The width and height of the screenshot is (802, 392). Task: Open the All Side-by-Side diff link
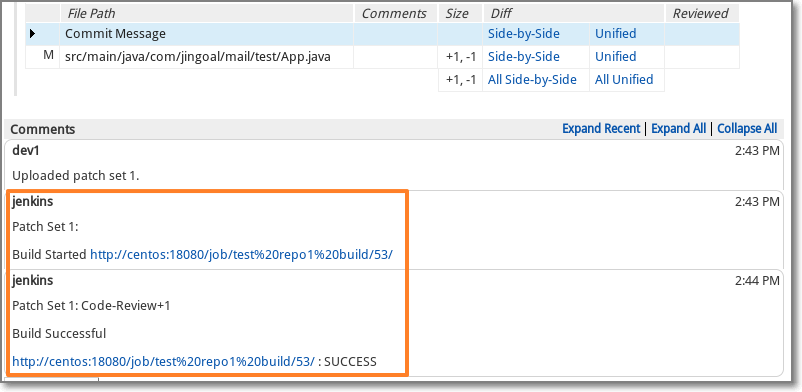[532, 80]
